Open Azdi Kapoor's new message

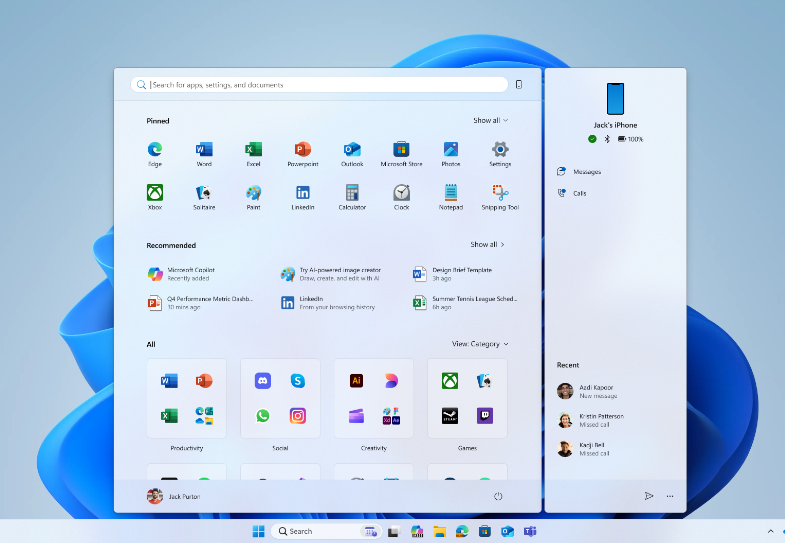tap(587, 391)
